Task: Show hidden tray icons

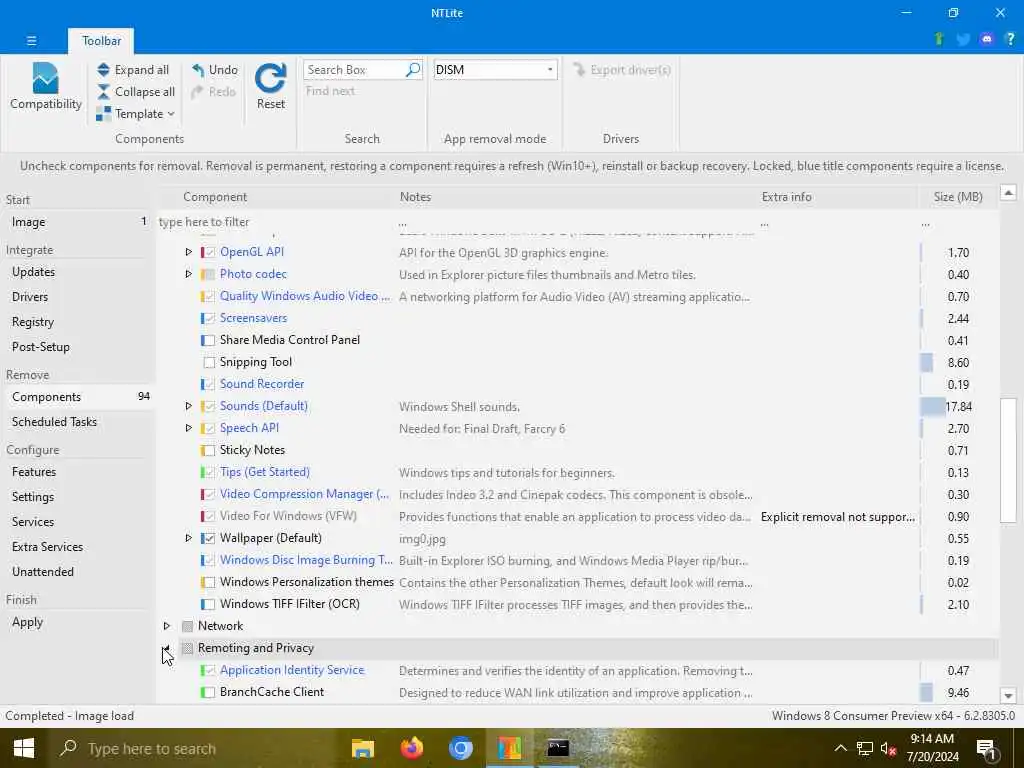Action: (x=840, y=748)
